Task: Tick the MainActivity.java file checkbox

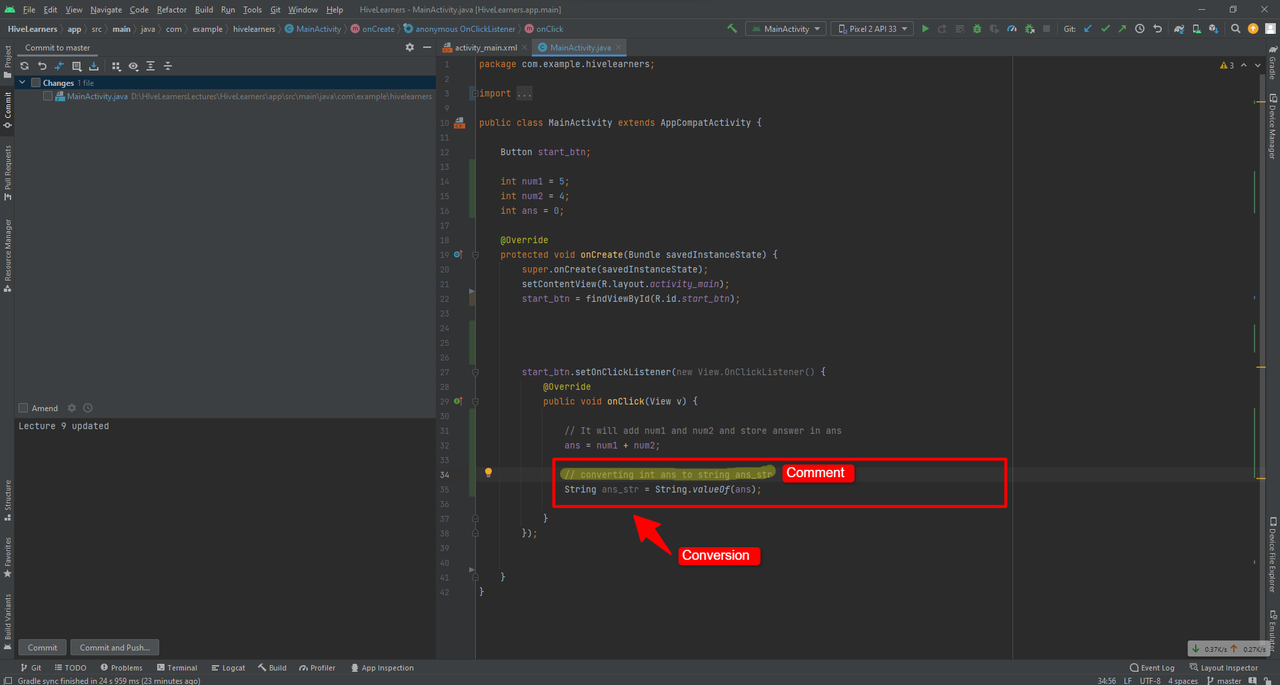Action: click(x=48, y=97)
